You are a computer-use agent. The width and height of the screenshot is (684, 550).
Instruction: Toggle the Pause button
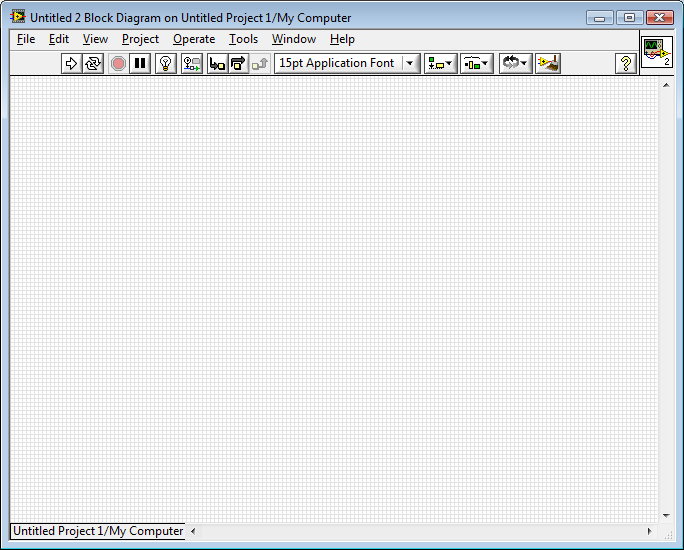(x=140, y=64)
